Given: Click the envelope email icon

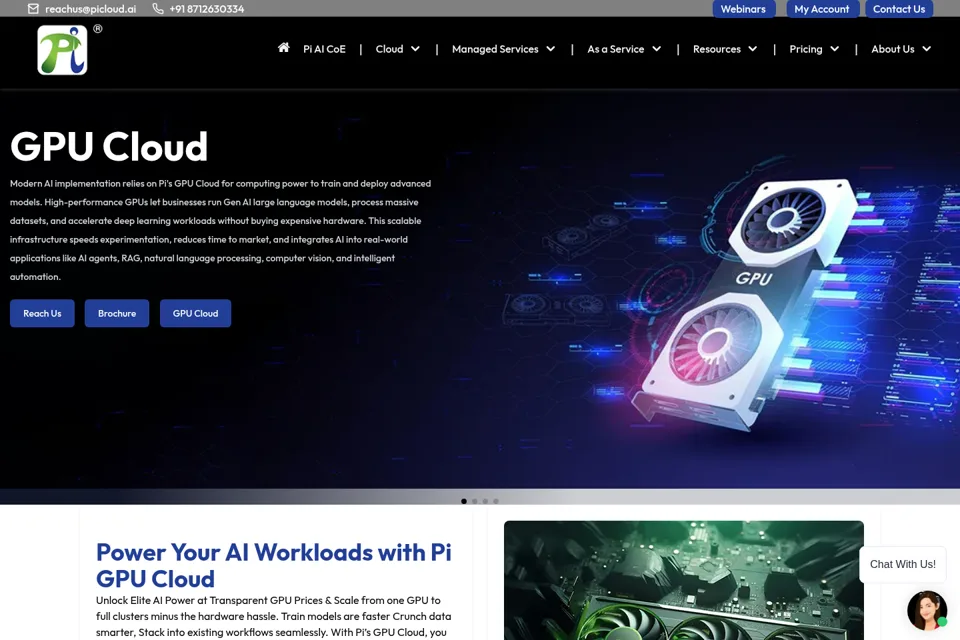Looking at the screenshot, I should click(x=33, y=9).
